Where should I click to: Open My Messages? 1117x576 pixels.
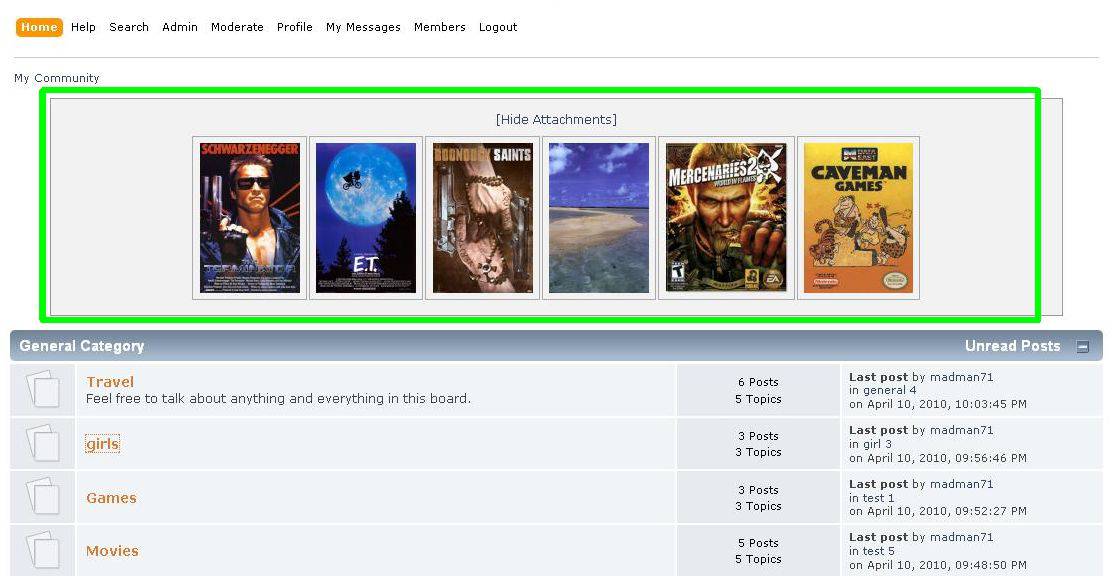(363, 27)
